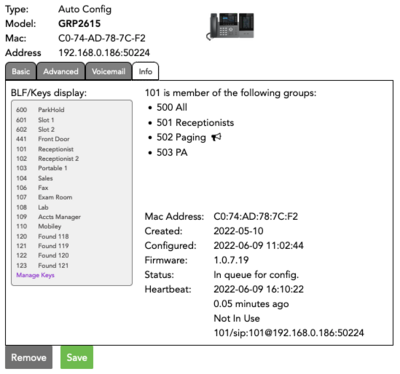Click the green Save button
Image resolution: width=400 pixels, height=374 pixels.
[77, 357]
